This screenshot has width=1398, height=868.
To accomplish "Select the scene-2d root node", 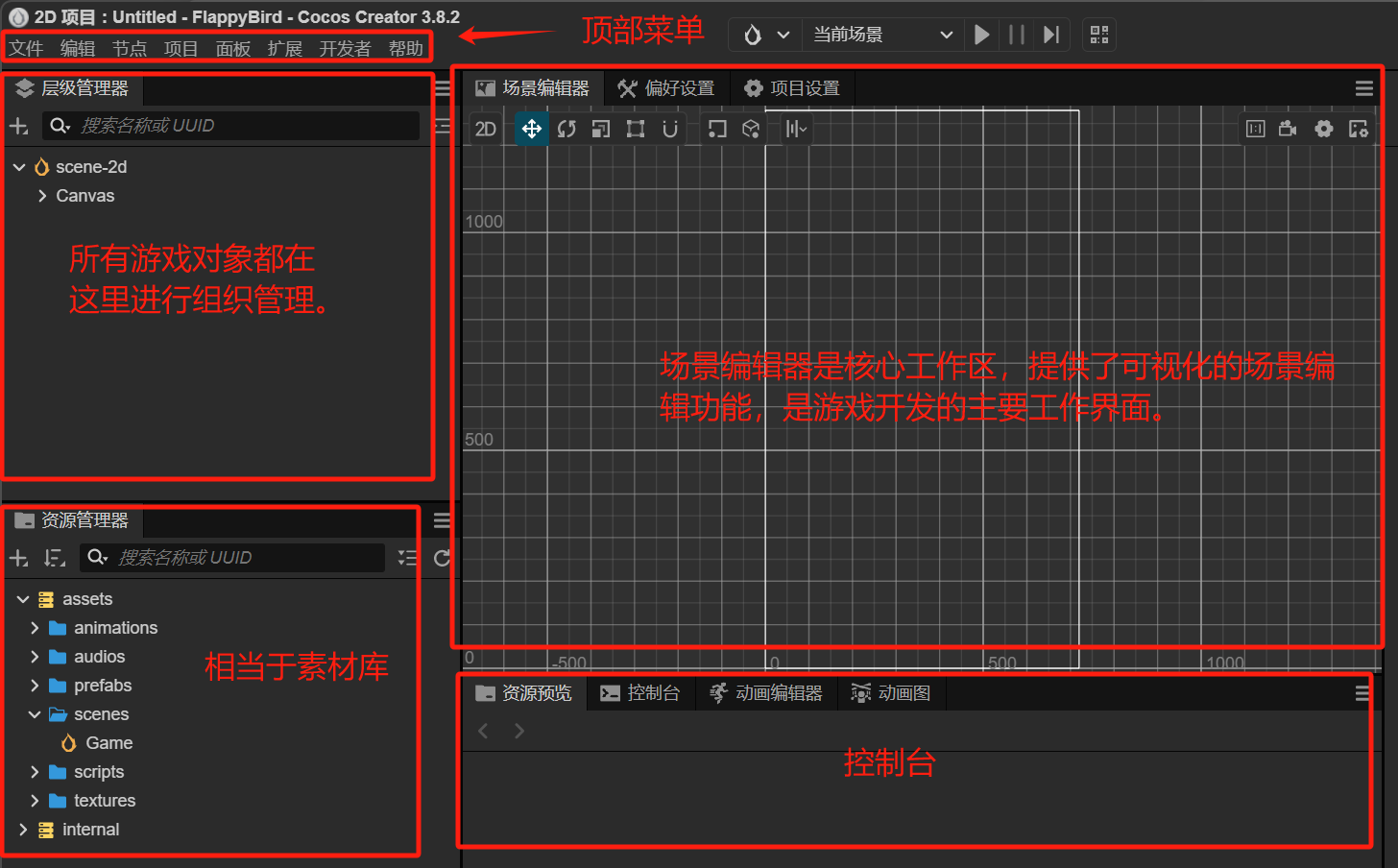I will [91, 167].
